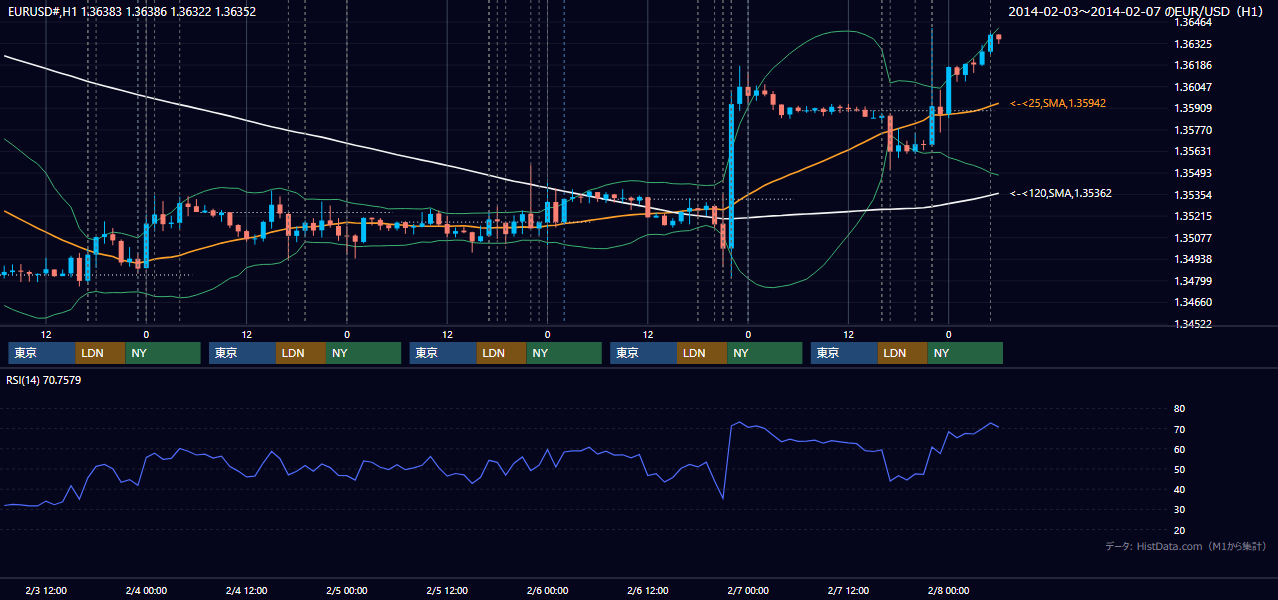Click the RSI 40 level label
This screenshot has height=600, width=1278.
point(1179,489)
